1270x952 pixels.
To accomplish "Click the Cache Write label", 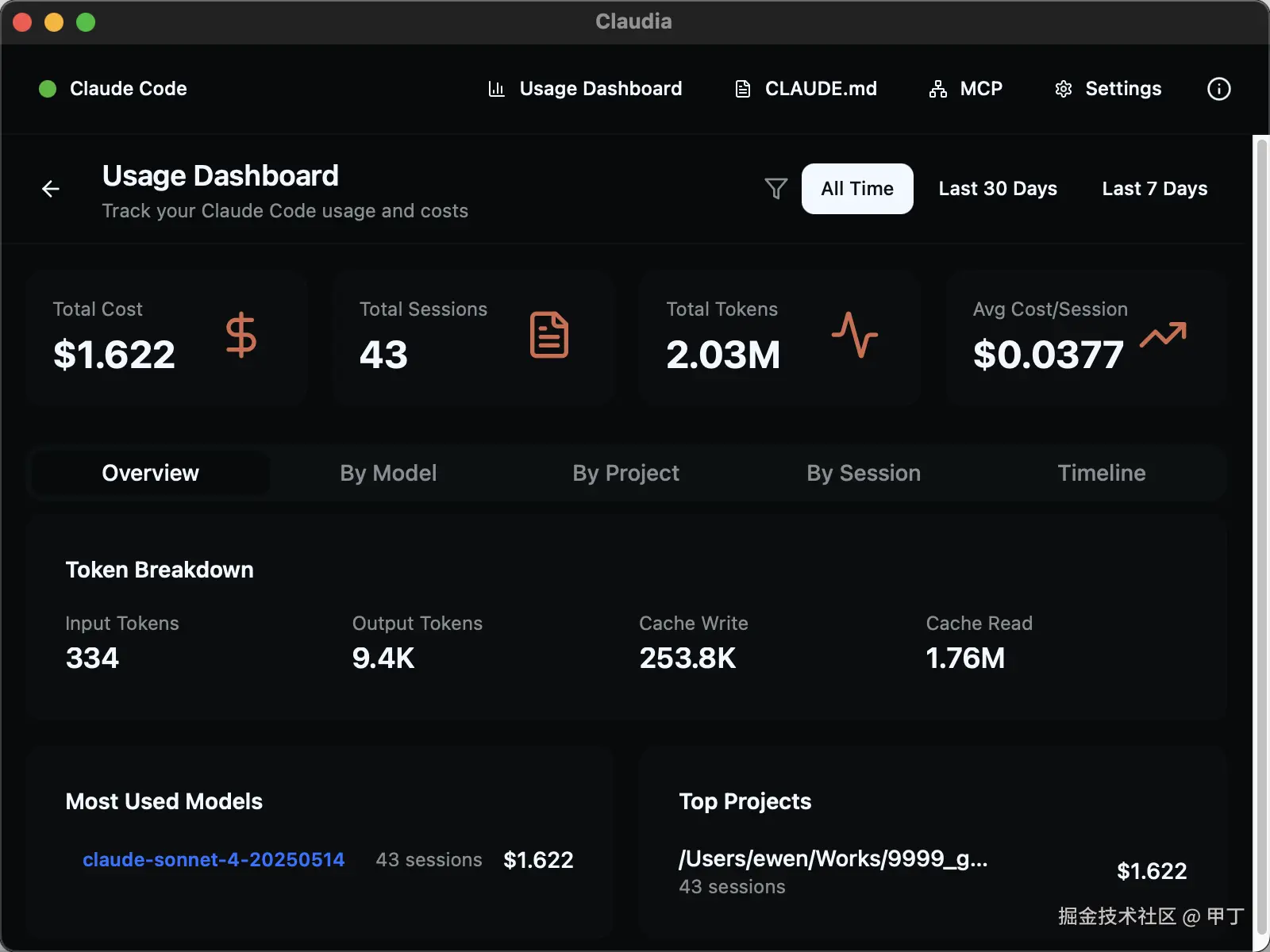I will tap(694, 624).
